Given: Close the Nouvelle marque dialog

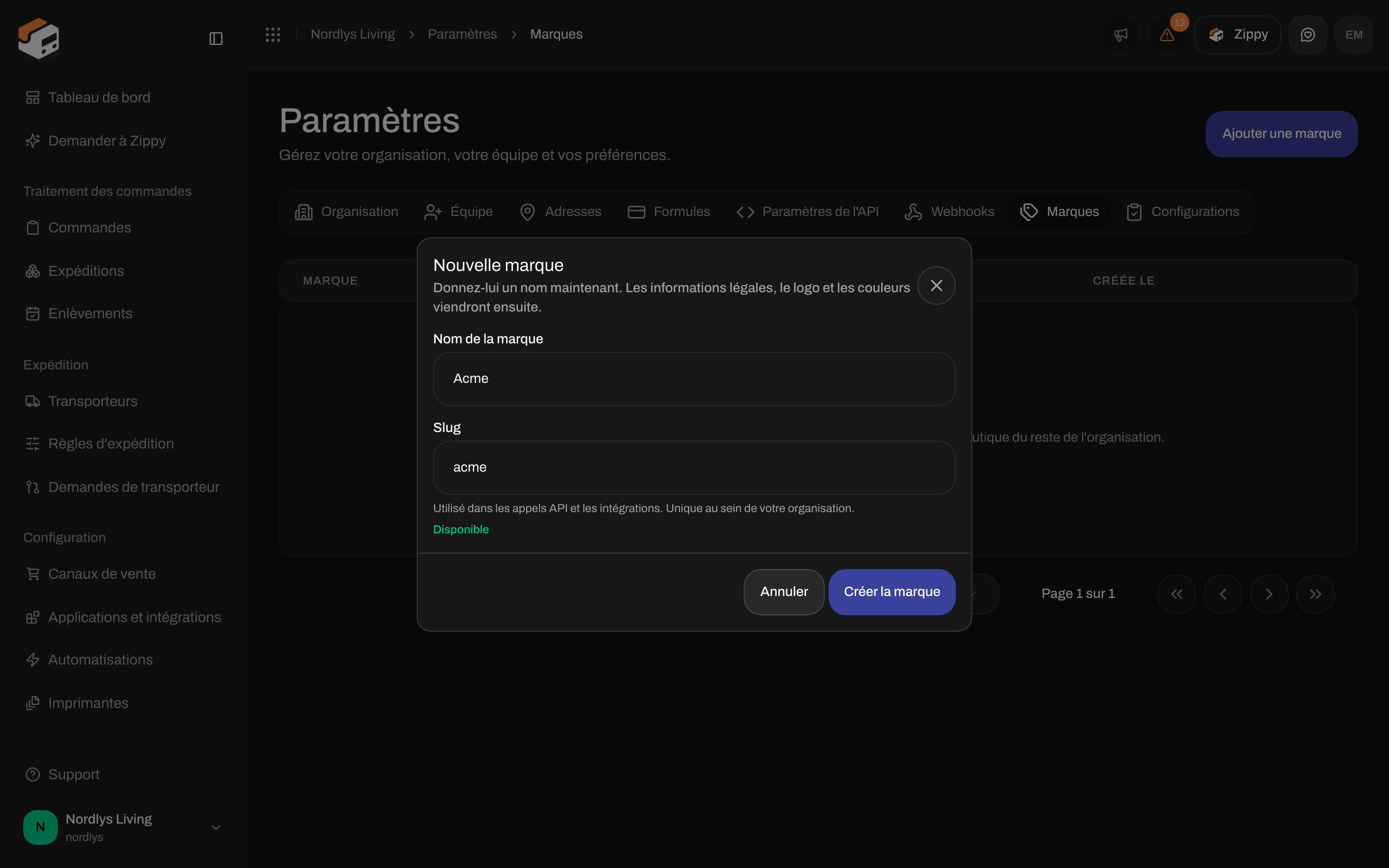Looking at the screenshot, I should [x=936, y=285].
